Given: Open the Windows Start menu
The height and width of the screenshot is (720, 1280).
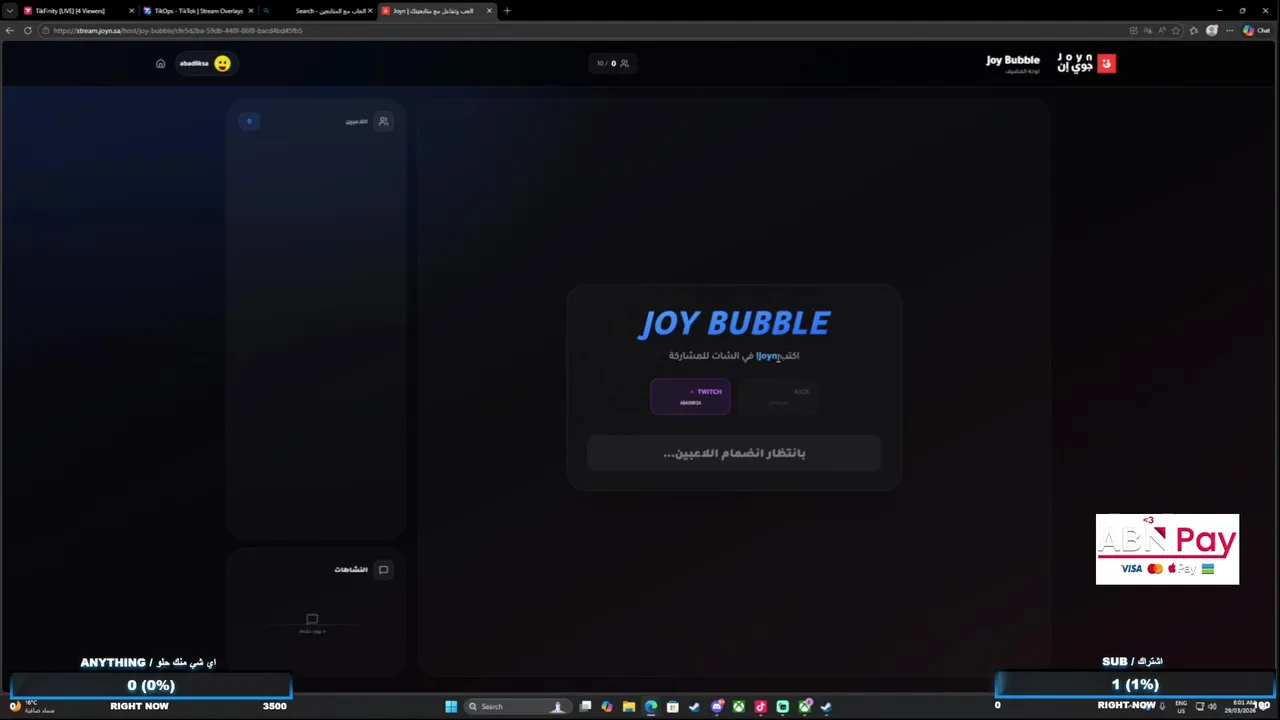Looking at the screenshot, I should click(451, 707).
